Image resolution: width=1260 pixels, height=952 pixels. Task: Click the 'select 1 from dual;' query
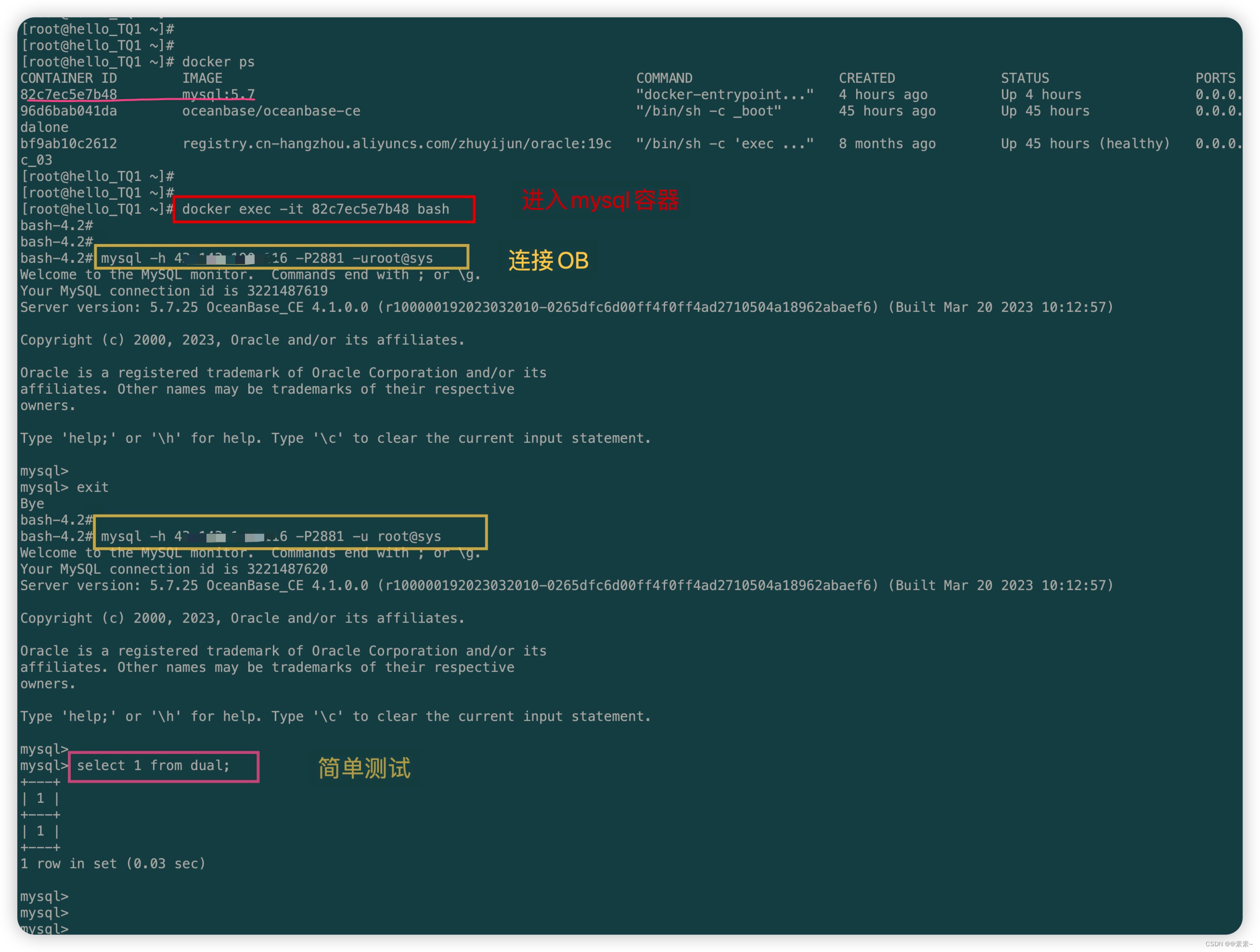[154, 766]
